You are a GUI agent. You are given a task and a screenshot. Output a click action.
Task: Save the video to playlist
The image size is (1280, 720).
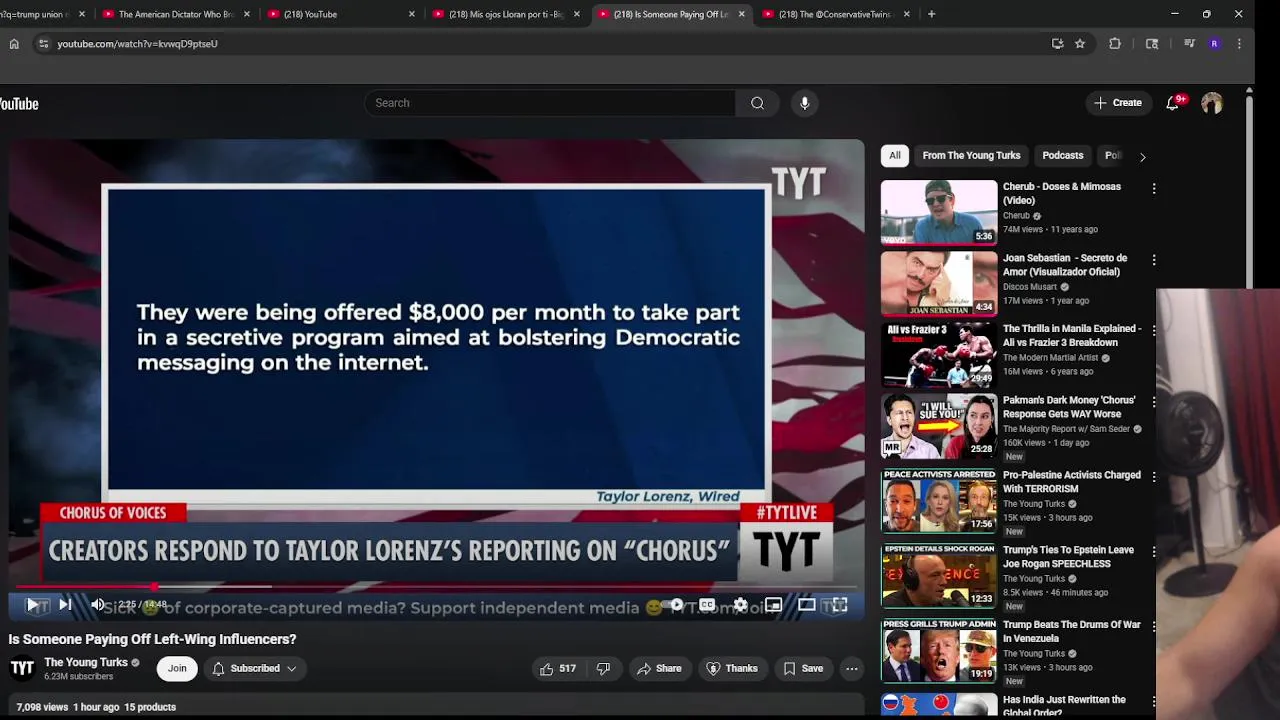803,668
